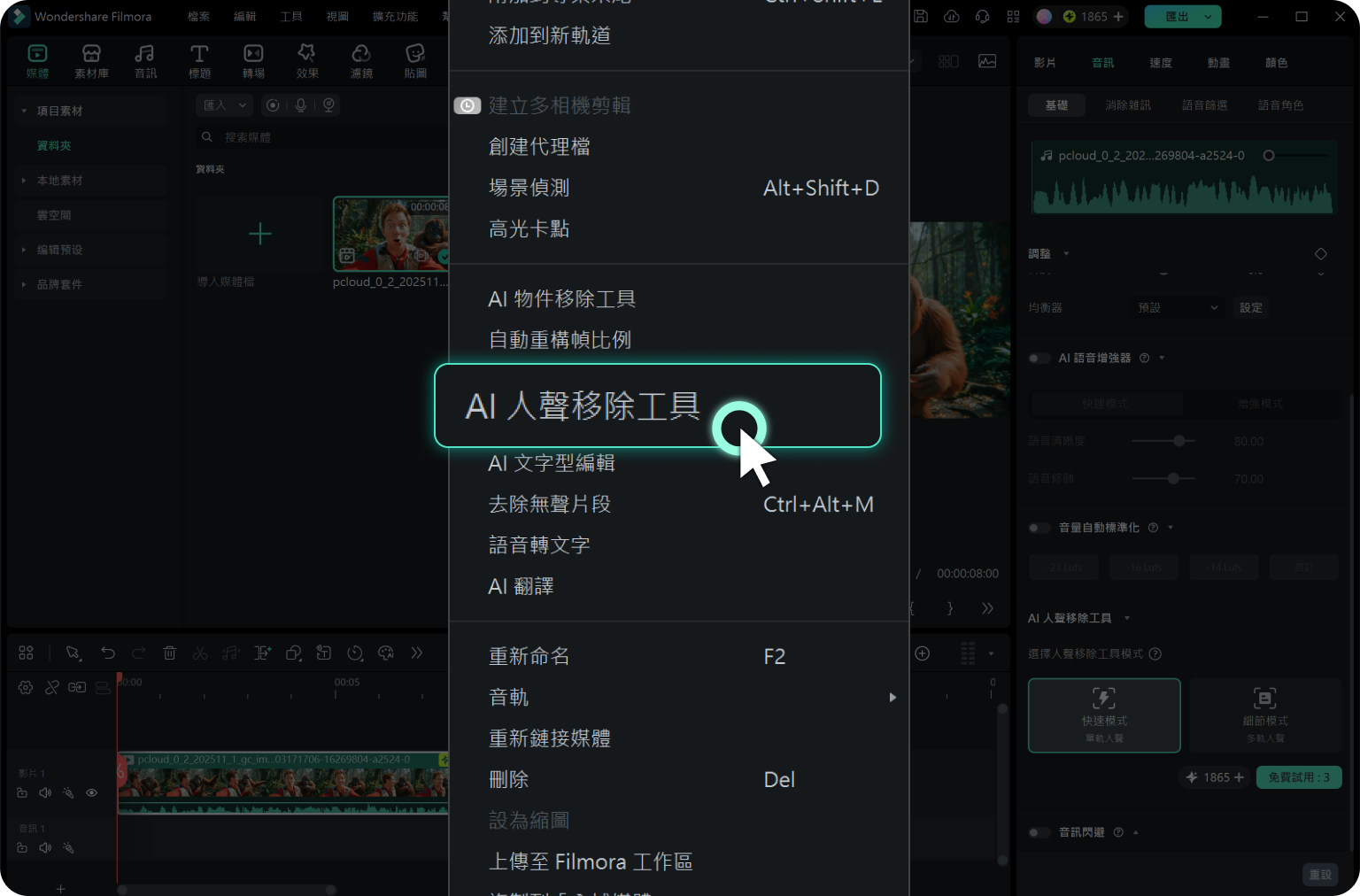Mute the 音訊 1 track speaker
The height and width of the screenshot is (896, 1360).
pos(45,847)
